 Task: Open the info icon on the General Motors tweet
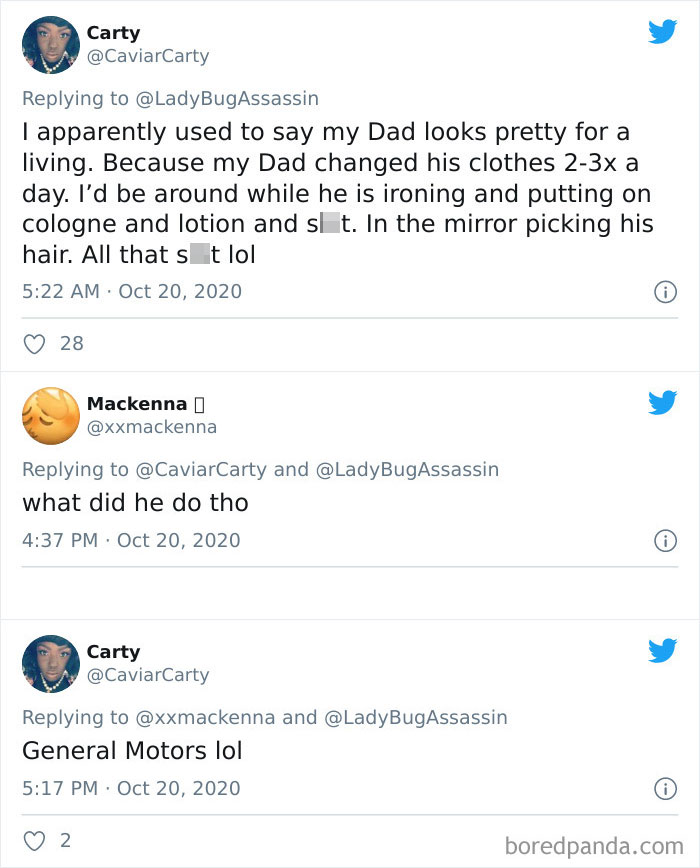(x=665, y=788)
